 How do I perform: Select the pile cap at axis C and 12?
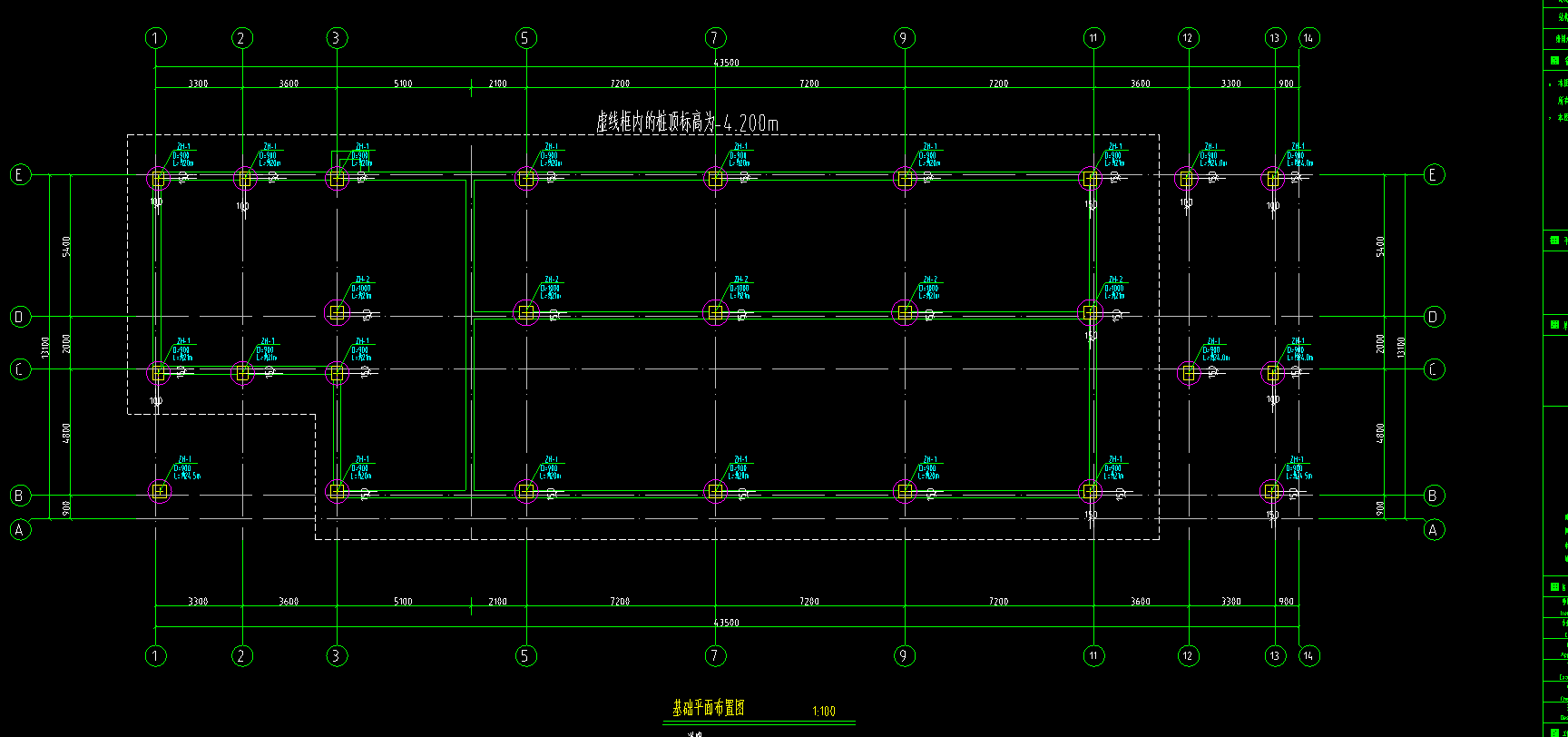click(x=1189, y=372)
